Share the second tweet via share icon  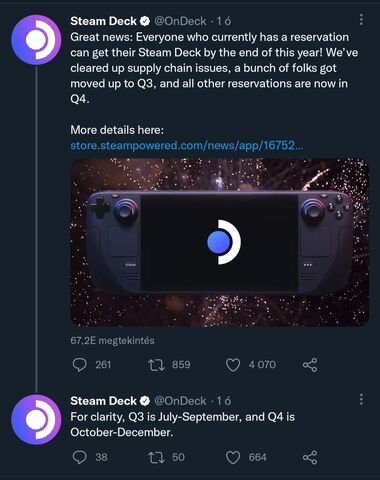[310, 457]
